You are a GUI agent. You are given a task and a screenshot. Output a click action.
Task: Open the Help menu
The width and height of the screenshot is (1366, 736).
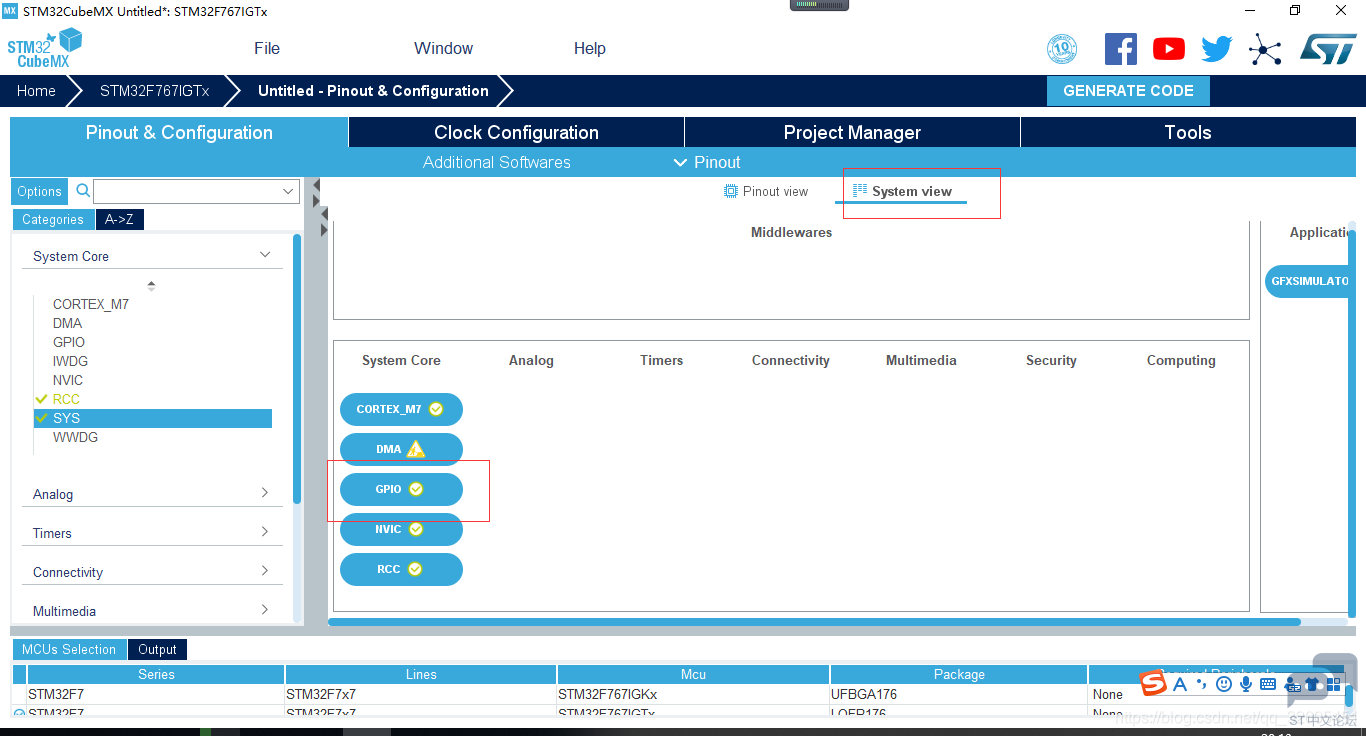590,48
